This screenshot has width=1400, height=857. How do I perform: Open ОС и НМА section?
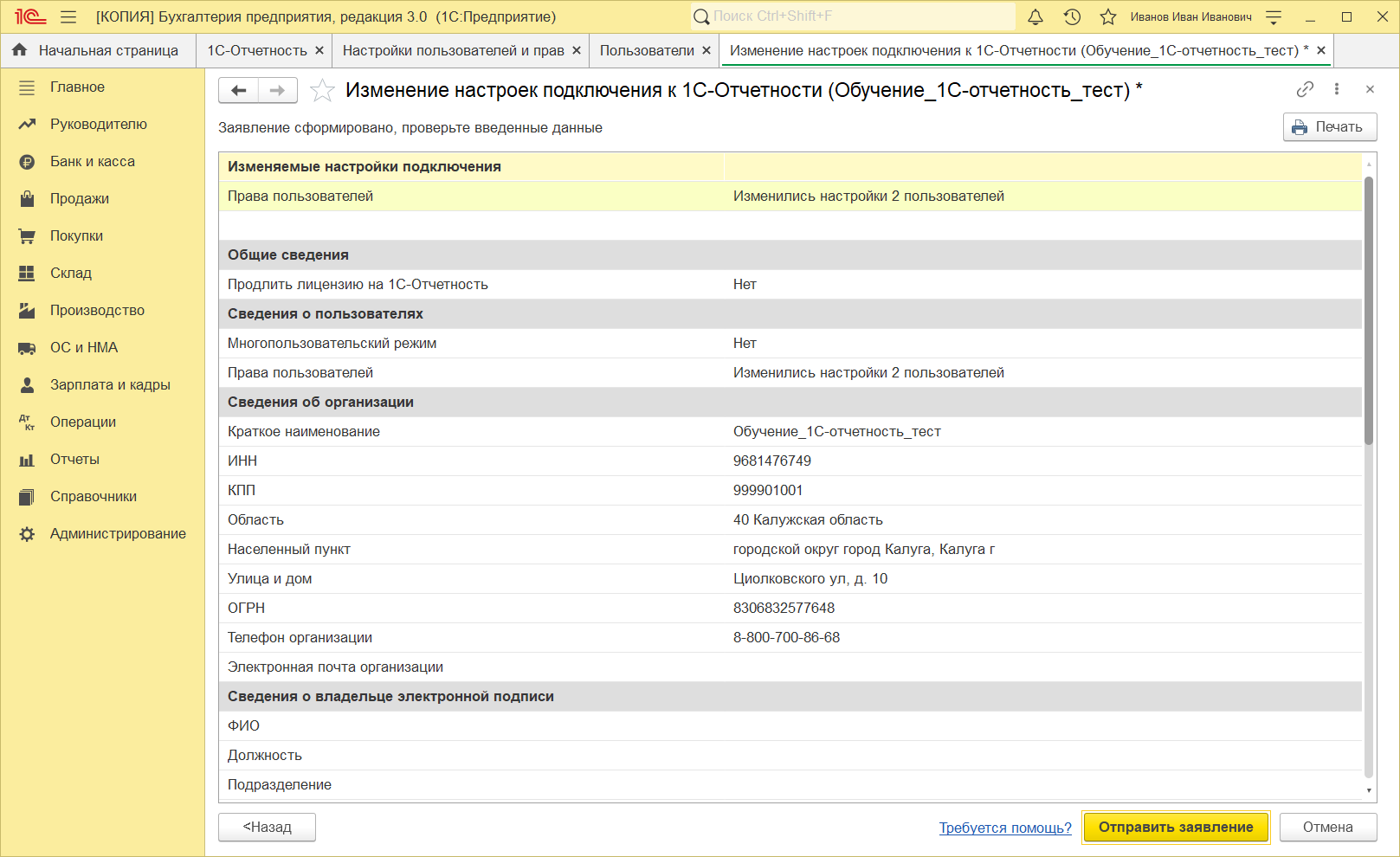point(103,348)
